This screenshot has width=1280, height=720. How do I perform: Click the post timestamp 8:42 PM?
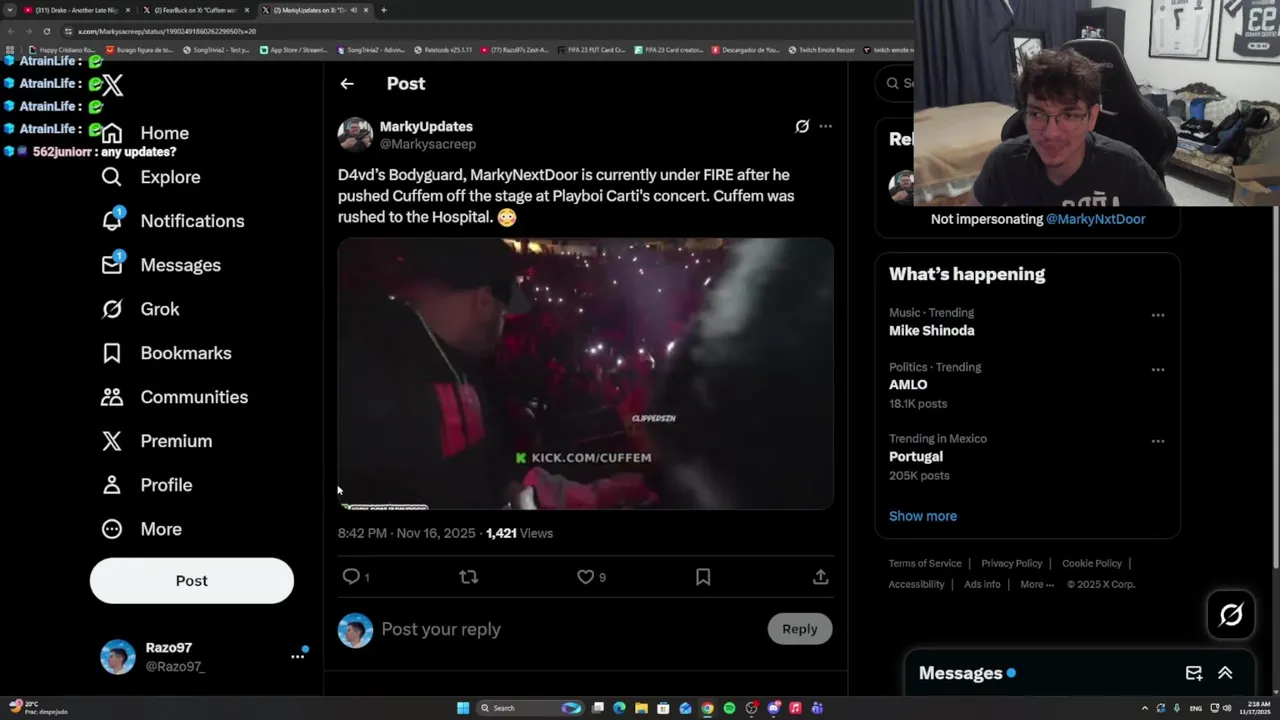click(x=407, y=533)
